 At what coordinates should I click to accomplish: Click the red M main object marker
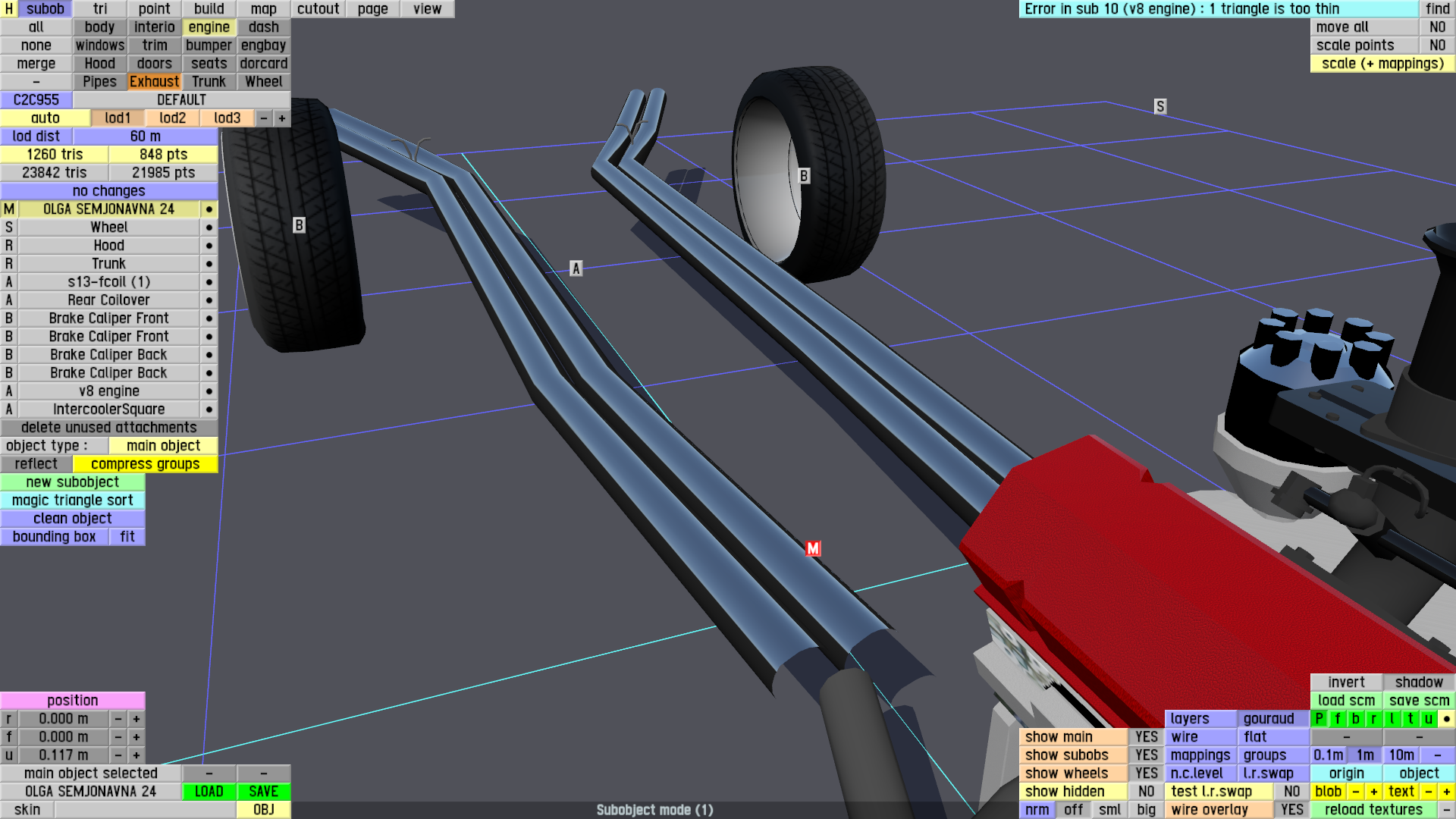tap(813, 548)
